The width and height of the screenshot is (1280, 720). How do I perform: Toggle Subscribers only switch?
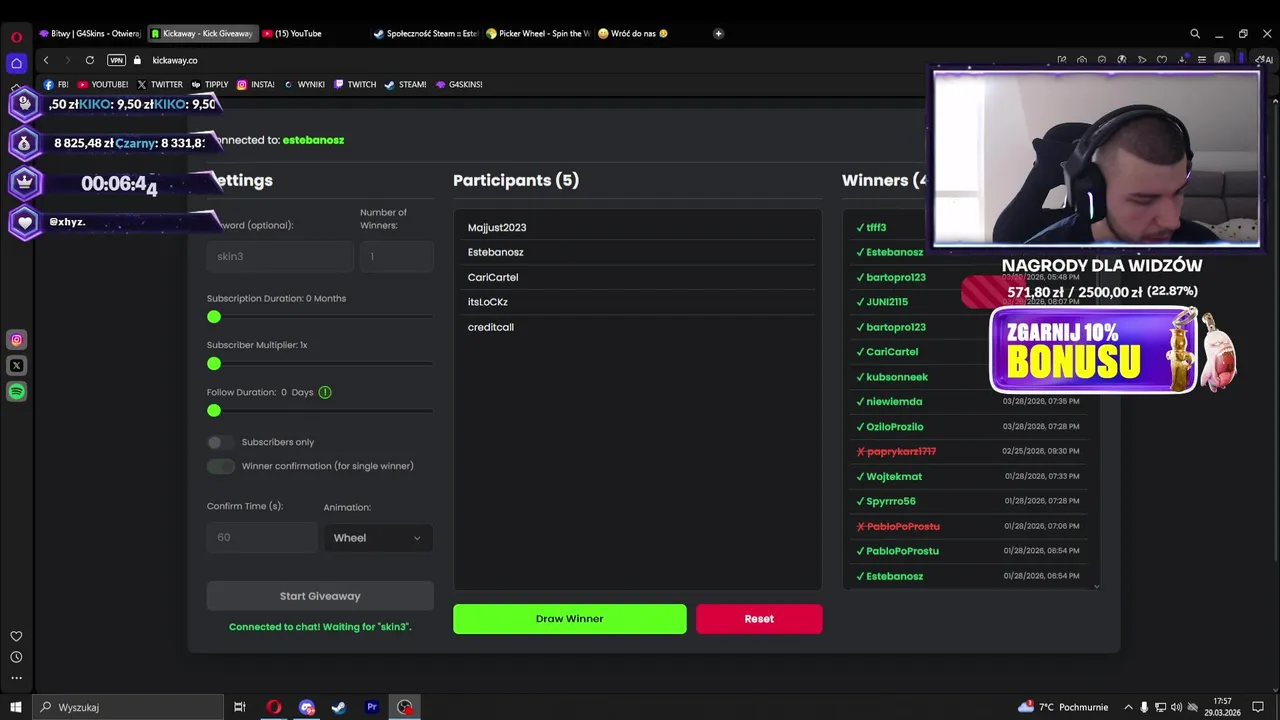point(221,442)
